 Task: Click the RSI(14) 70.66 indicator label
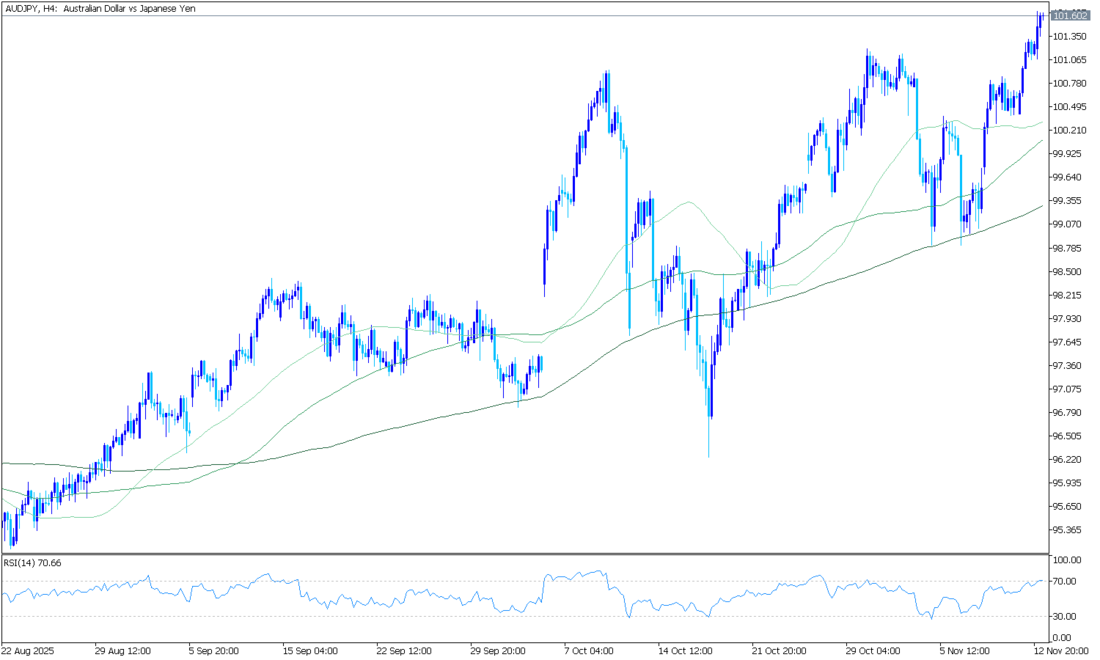pyautogui.click(x=33, y=563)
